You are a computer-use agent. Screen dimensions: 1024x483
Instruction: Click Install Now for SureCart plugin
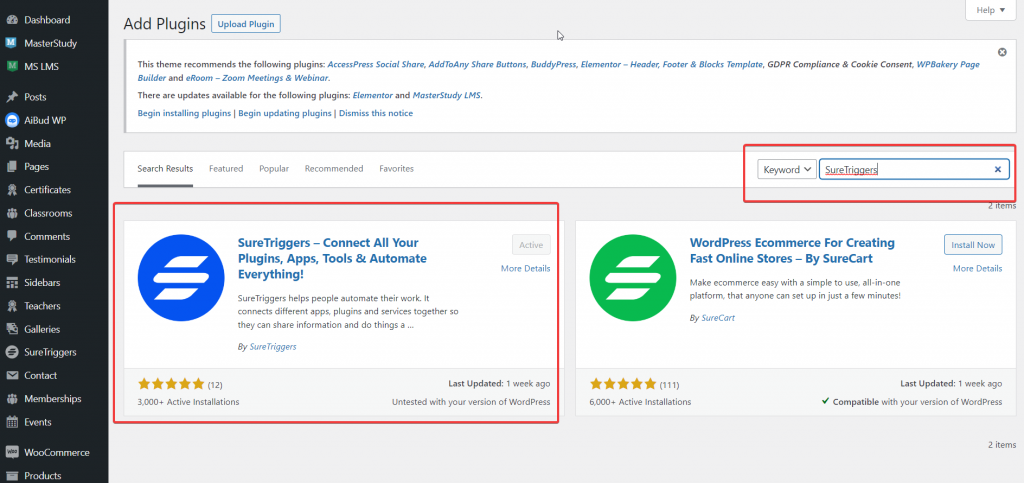click(x=973, y=245)
